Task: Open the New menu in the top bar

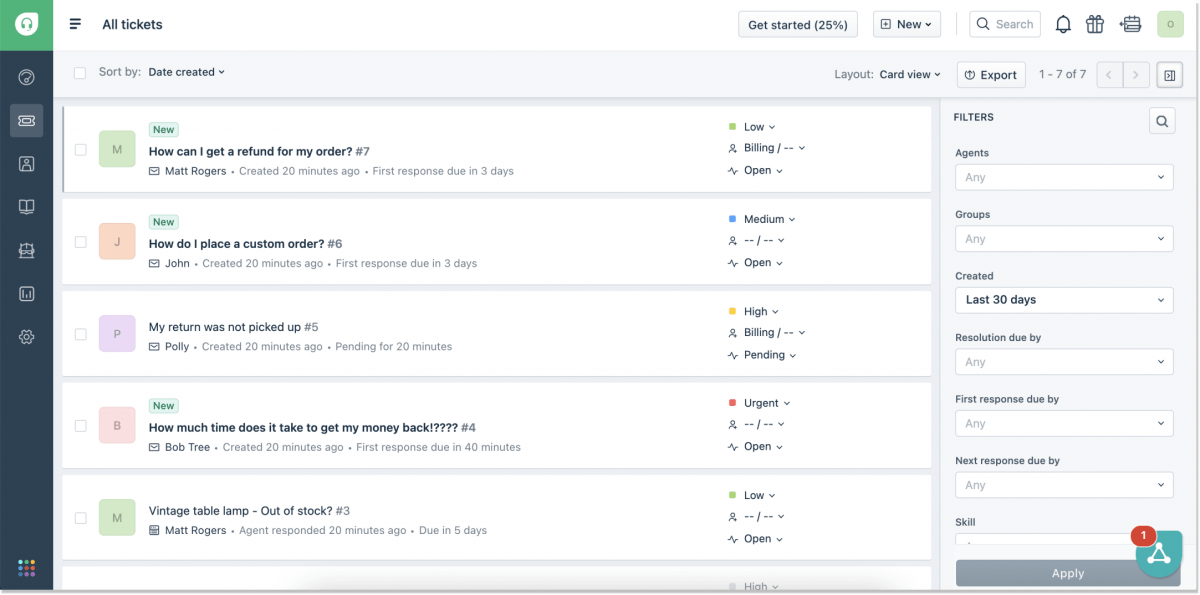Action: [x=906, y=23]
